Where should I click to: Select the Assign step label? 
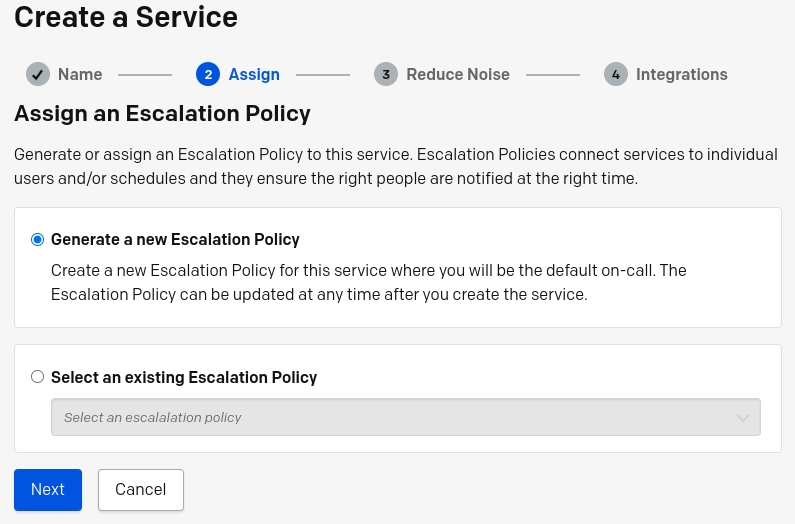click(x=254, y=75)
